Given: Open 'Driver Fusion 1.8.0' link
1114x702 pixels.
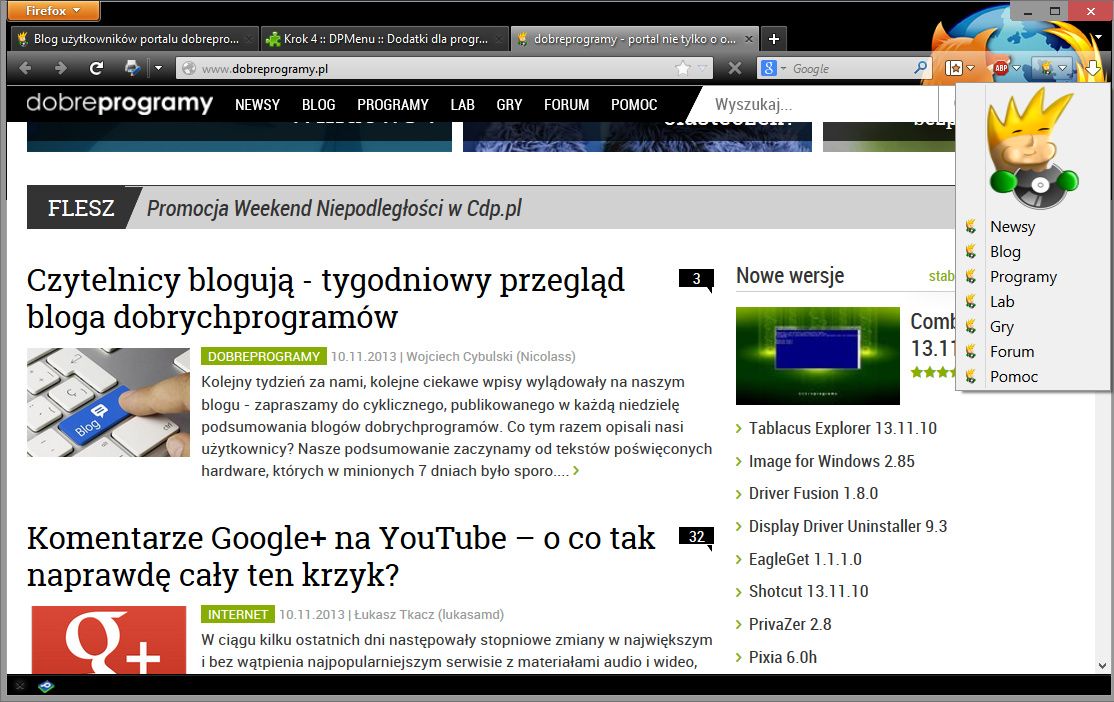Looking at the screenshot, I should tap(813, 493).
